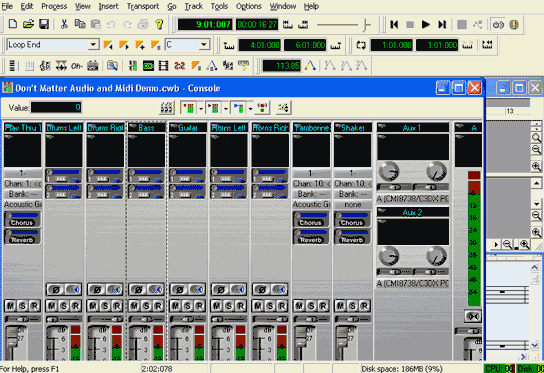Adjust the Chorus slider on Play Thru 1
Viewport: 544px width, 373px height.
[x=23, y=219]
